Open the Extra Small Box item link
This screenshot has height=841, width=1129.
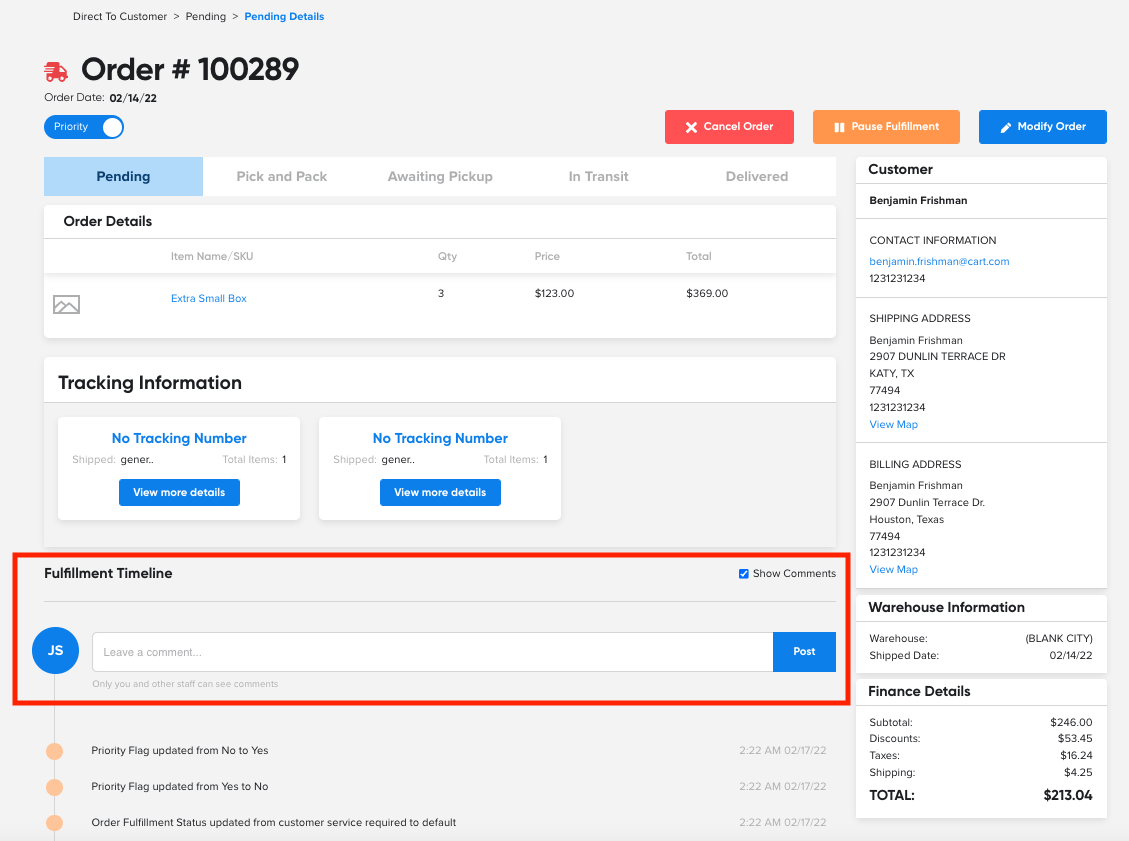209,299
